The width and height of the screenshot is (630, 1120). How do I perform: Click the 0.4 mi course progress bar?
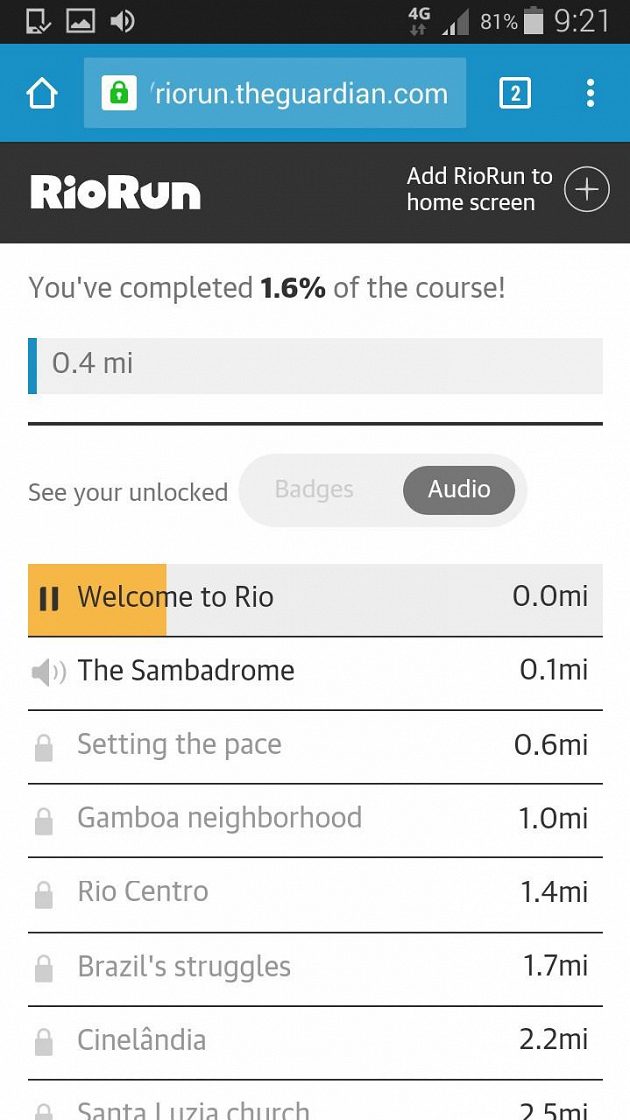tap(315, 366)
